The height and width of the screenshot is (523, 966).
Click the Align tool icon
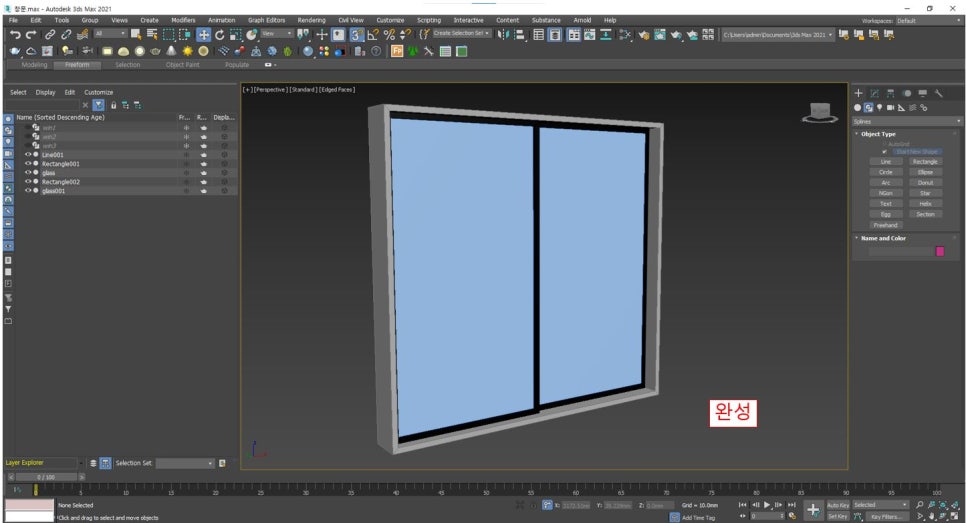[x=519, y=34]
